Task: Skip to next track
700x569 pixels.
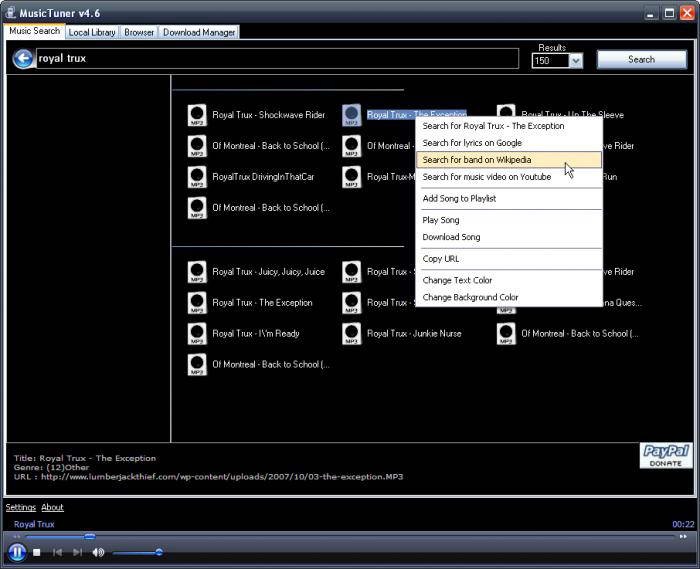Action: pyautogui.click(x=77, y=552)
